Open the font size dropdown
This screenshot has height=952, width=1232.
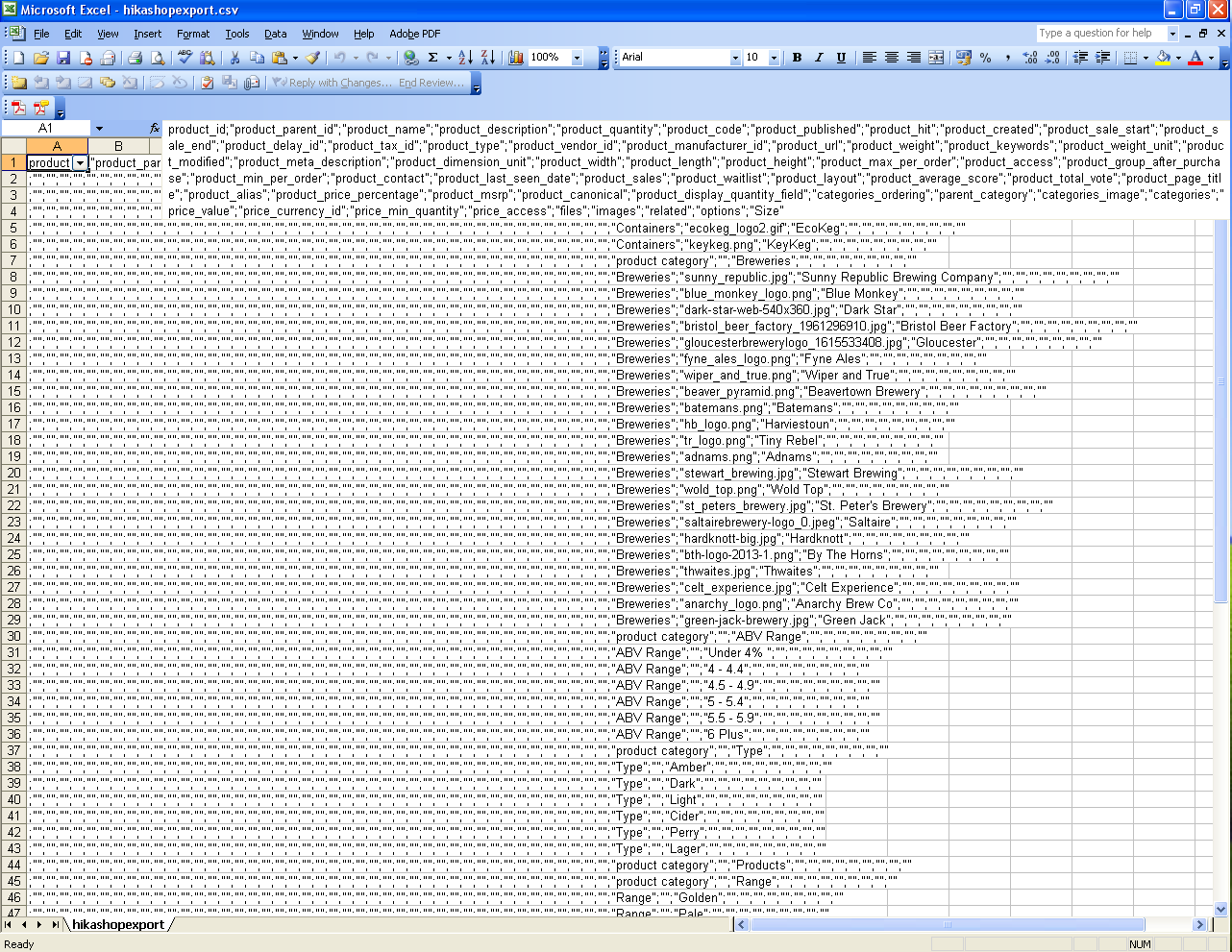pos(774,58)
